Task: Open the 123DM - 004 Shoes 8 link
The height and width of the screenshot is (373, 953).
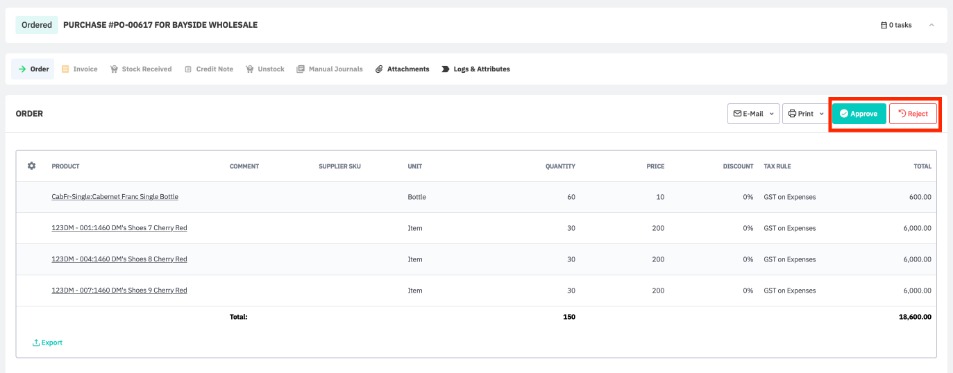Action: [119, 259]
